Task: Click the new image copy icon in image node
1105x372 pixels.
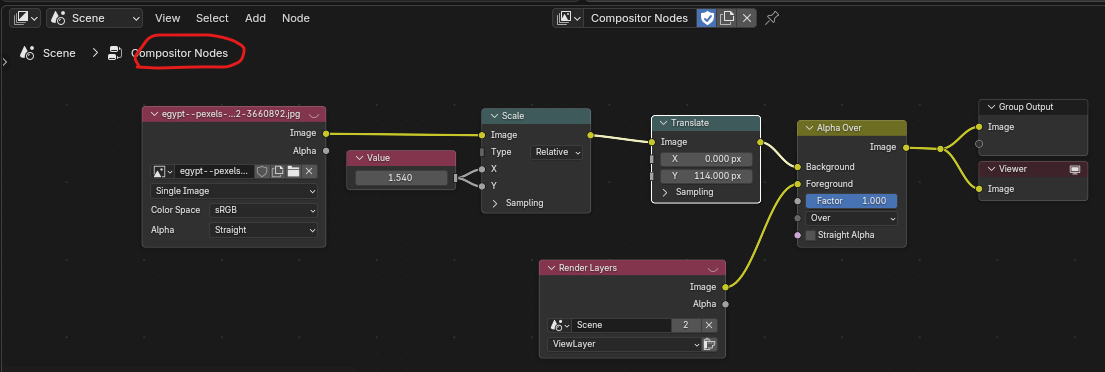Action: click(x=278, y=171)
